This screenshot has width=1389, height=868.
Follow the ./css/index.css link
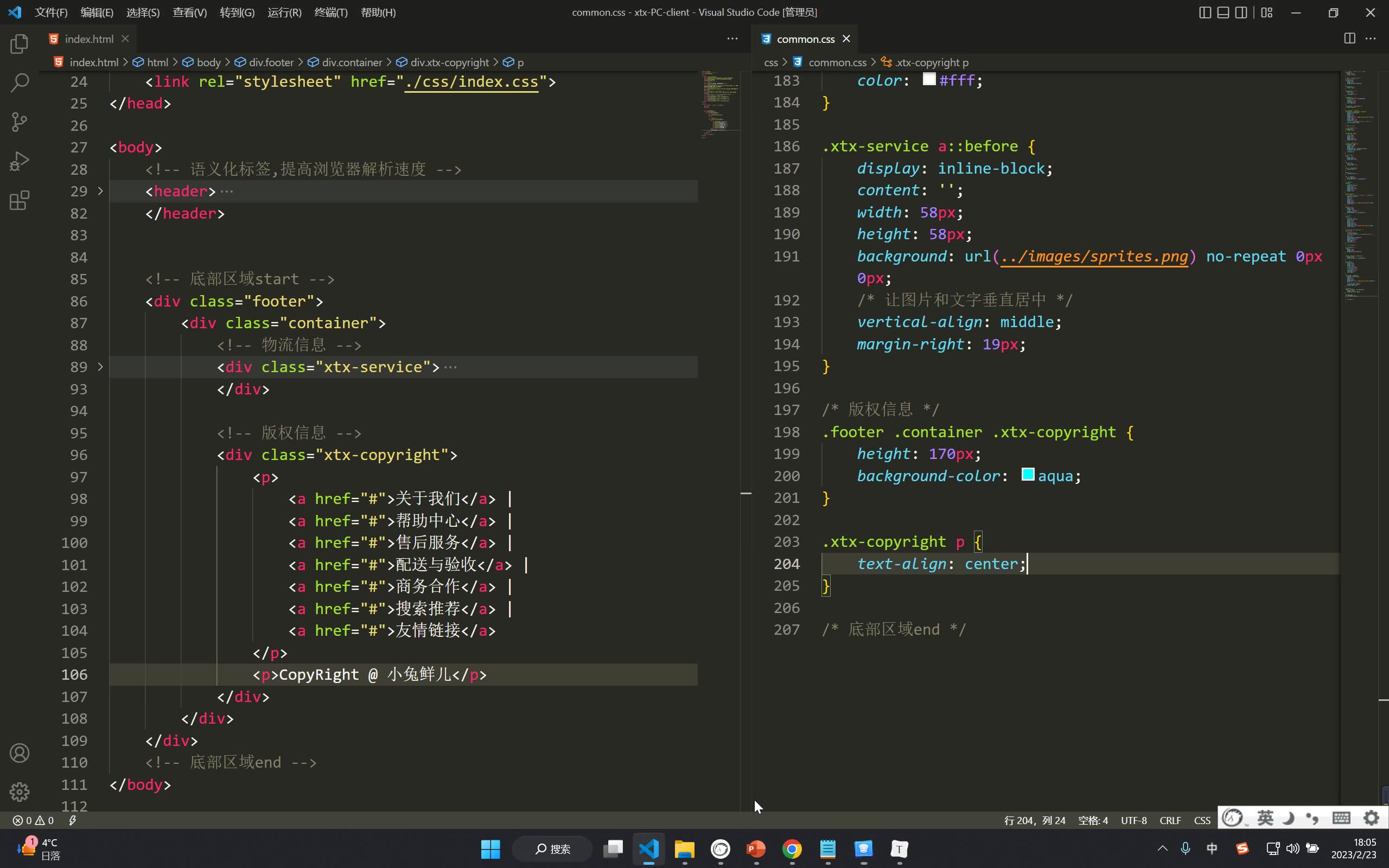click(471, 81)
